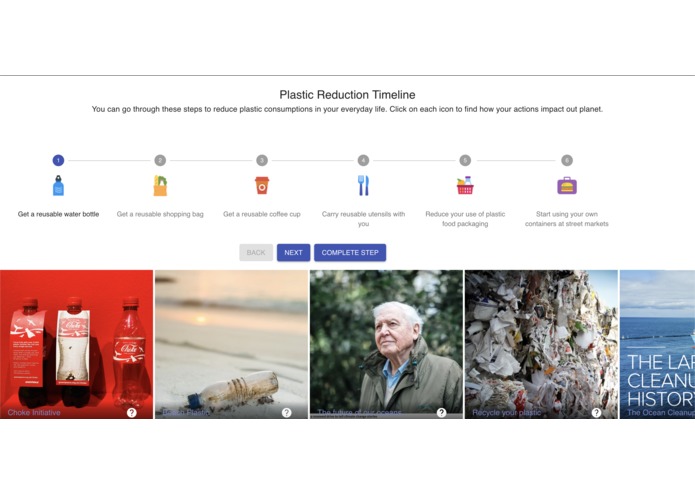Open help icon on Beach Plastic tile
Viewport: 695px width, 494px height.
point(287,412)
